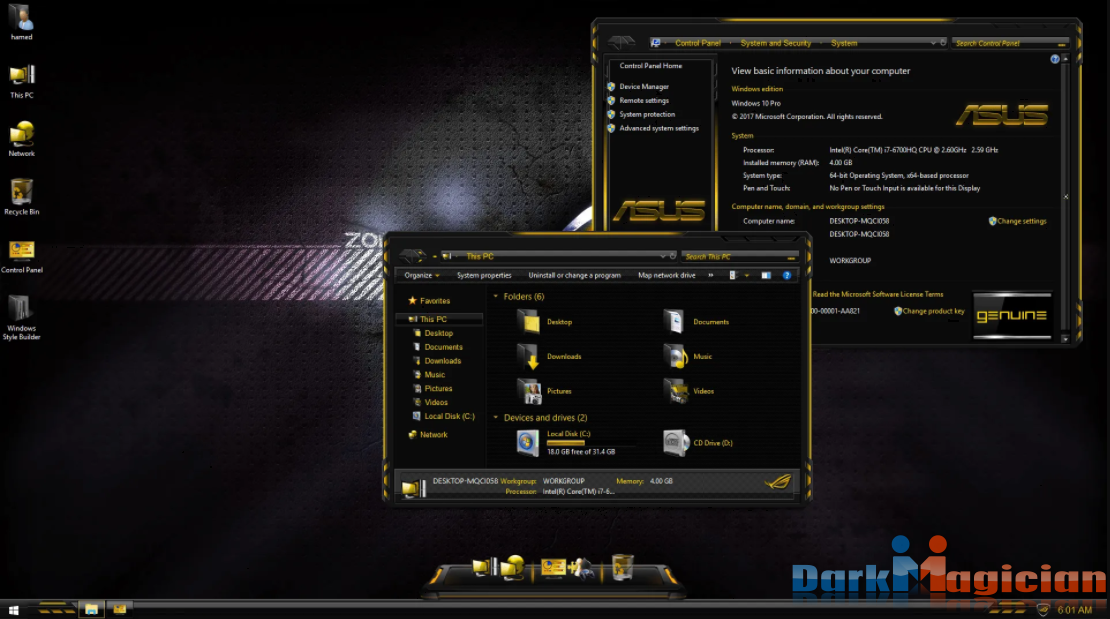The width and height of the screenshot is (1110, 619).
Task: Open System protection link
Action: click(x=647, y=115)
